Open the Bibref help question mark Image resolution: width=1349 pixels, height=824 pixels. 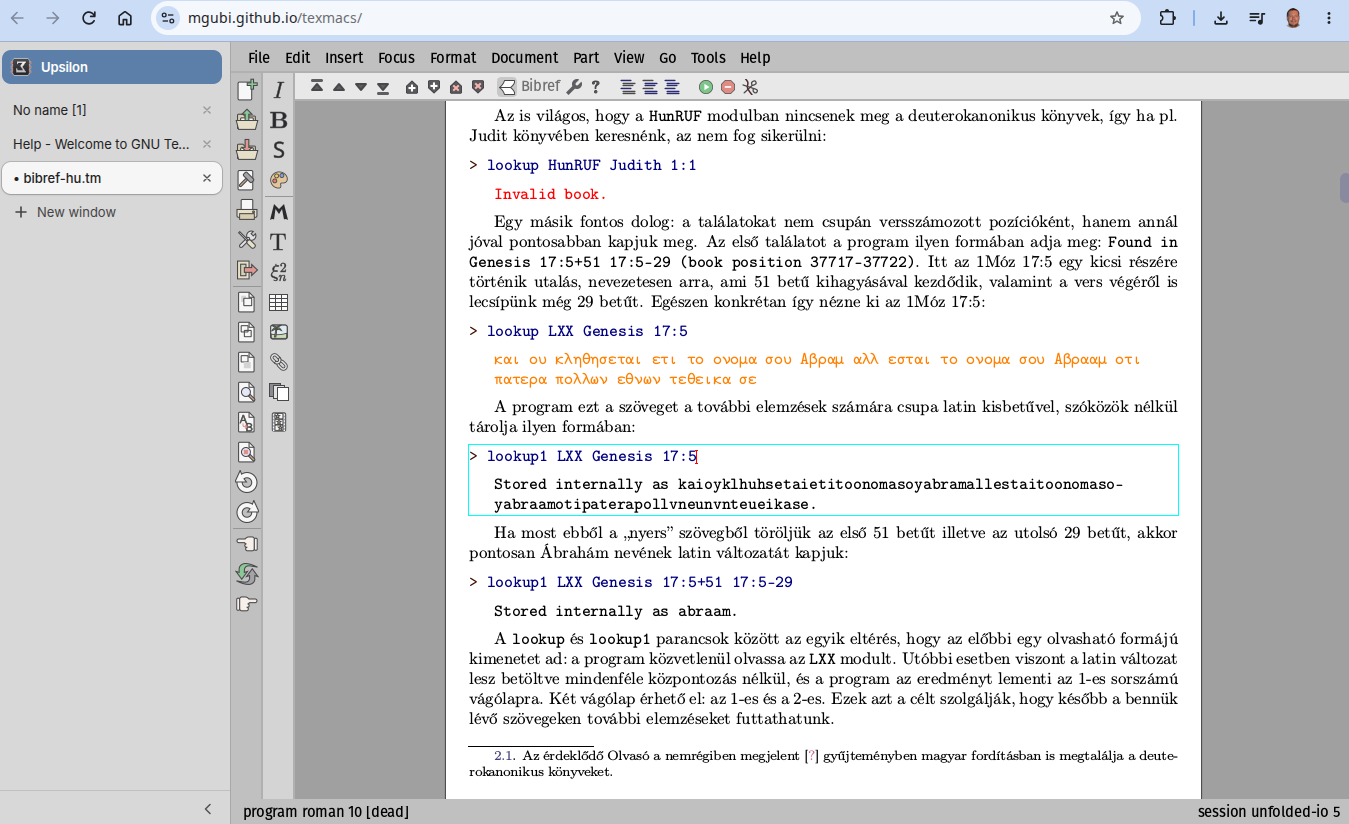(x=596, y=87)
